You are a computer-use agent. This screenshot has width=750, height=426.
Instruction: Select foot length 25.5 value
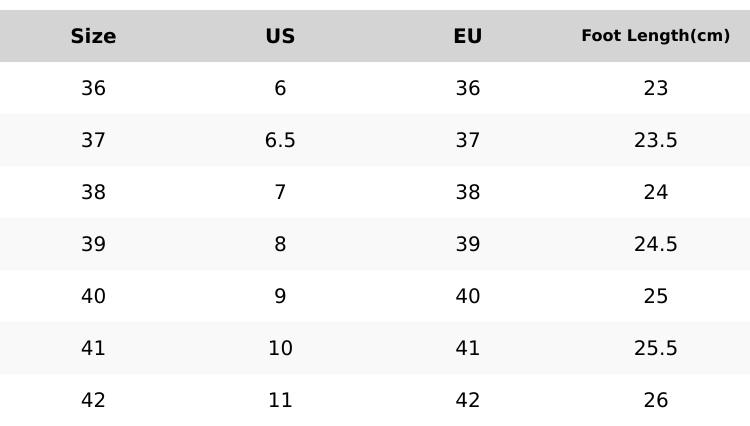tap(655, 349)
